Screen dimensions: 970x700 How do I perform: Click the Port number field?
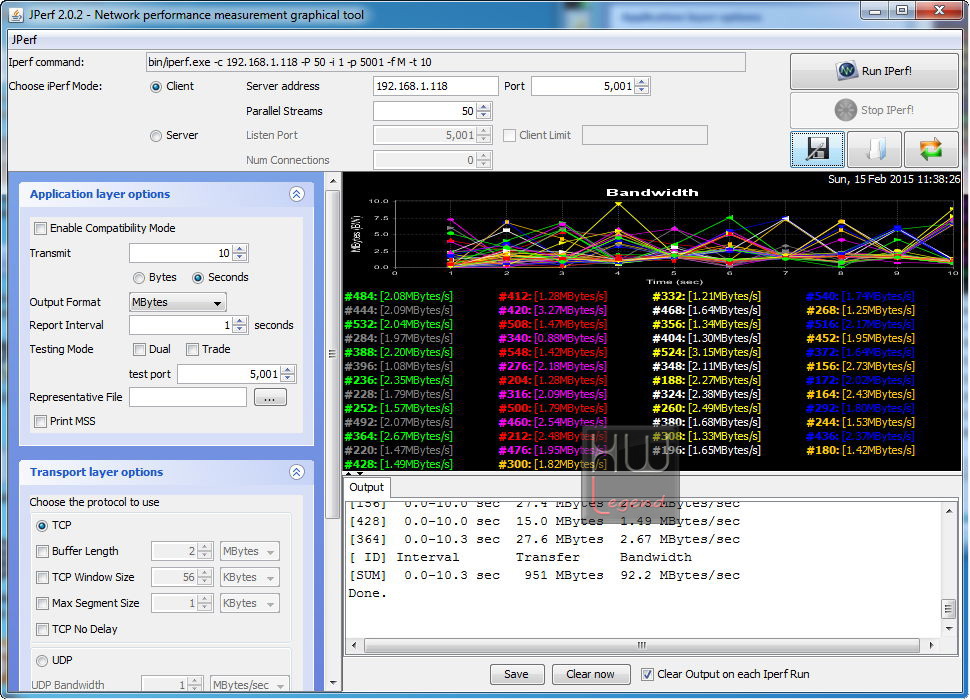(583, 87)
